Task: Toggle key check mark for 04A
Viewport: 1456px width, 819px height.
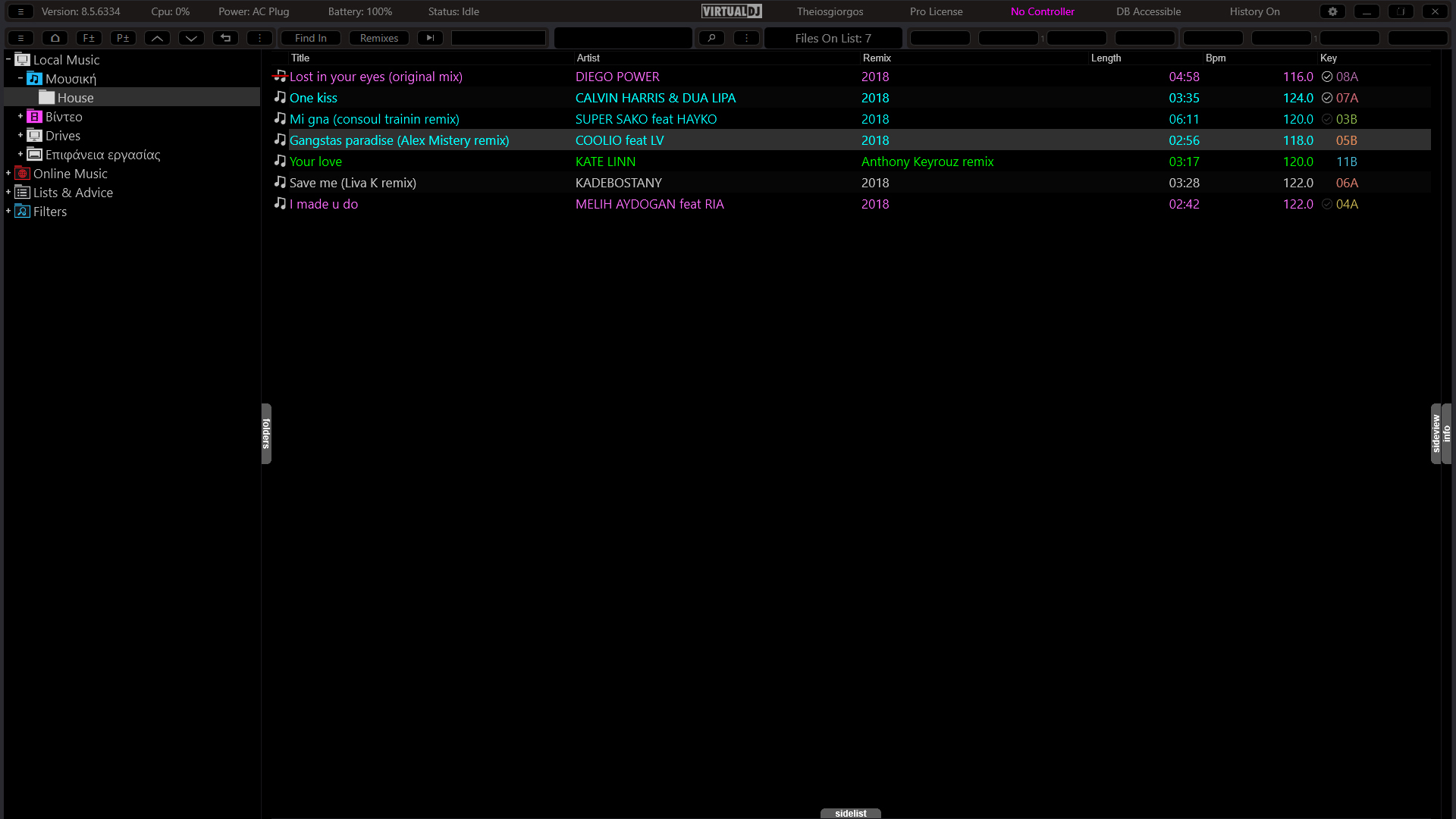Action: [x=1327, y=204]
